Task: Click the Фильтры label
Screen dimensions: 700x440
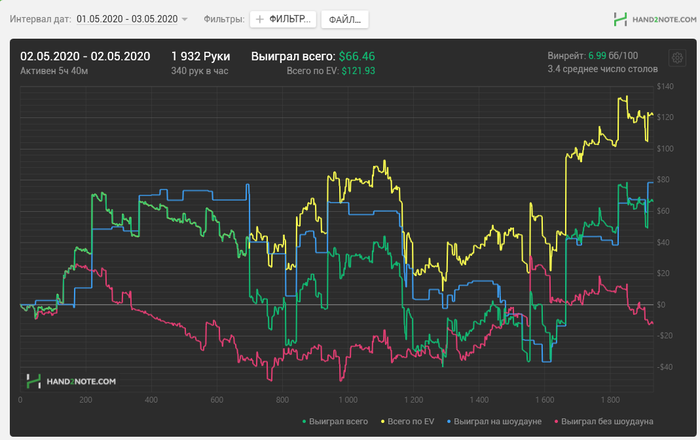Action: [224, 19]
